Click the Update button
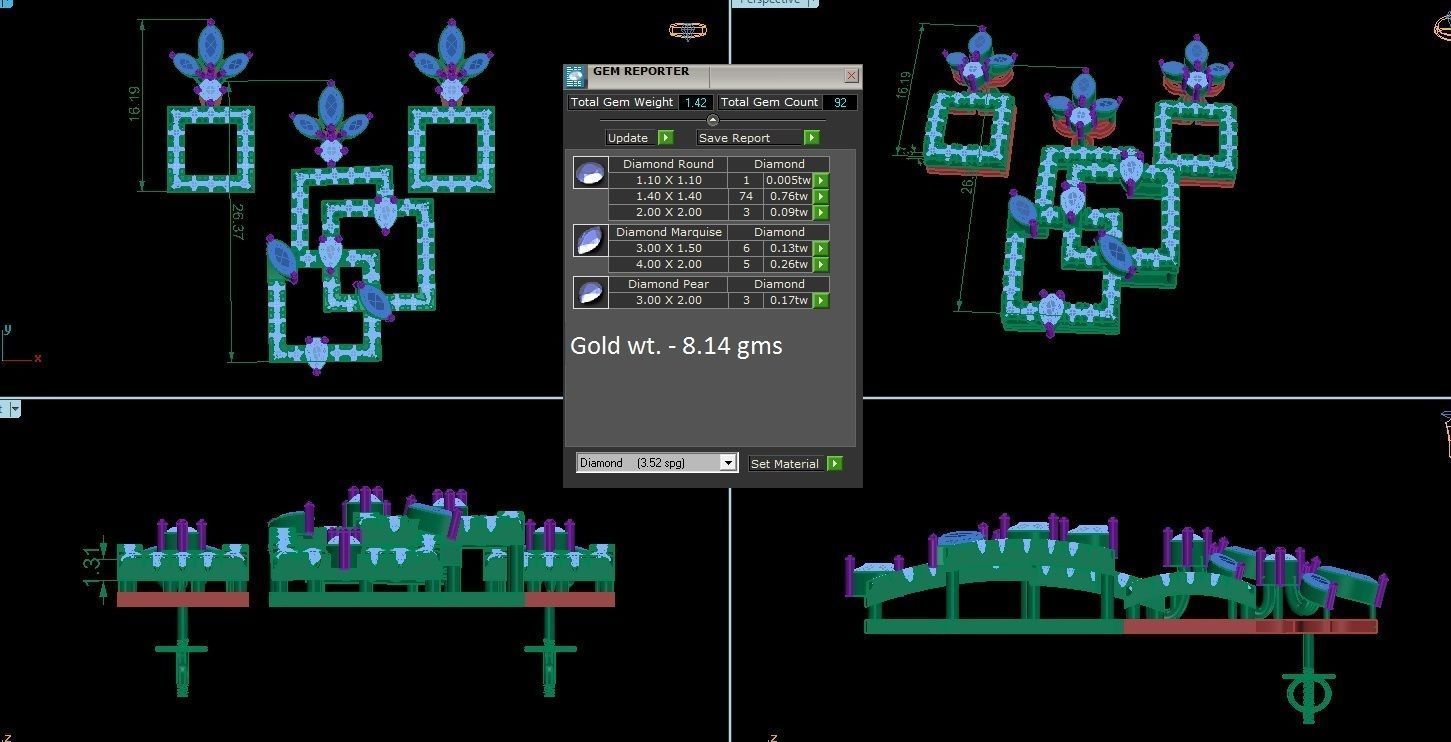1451x742 pixels. tap(630, 138)
